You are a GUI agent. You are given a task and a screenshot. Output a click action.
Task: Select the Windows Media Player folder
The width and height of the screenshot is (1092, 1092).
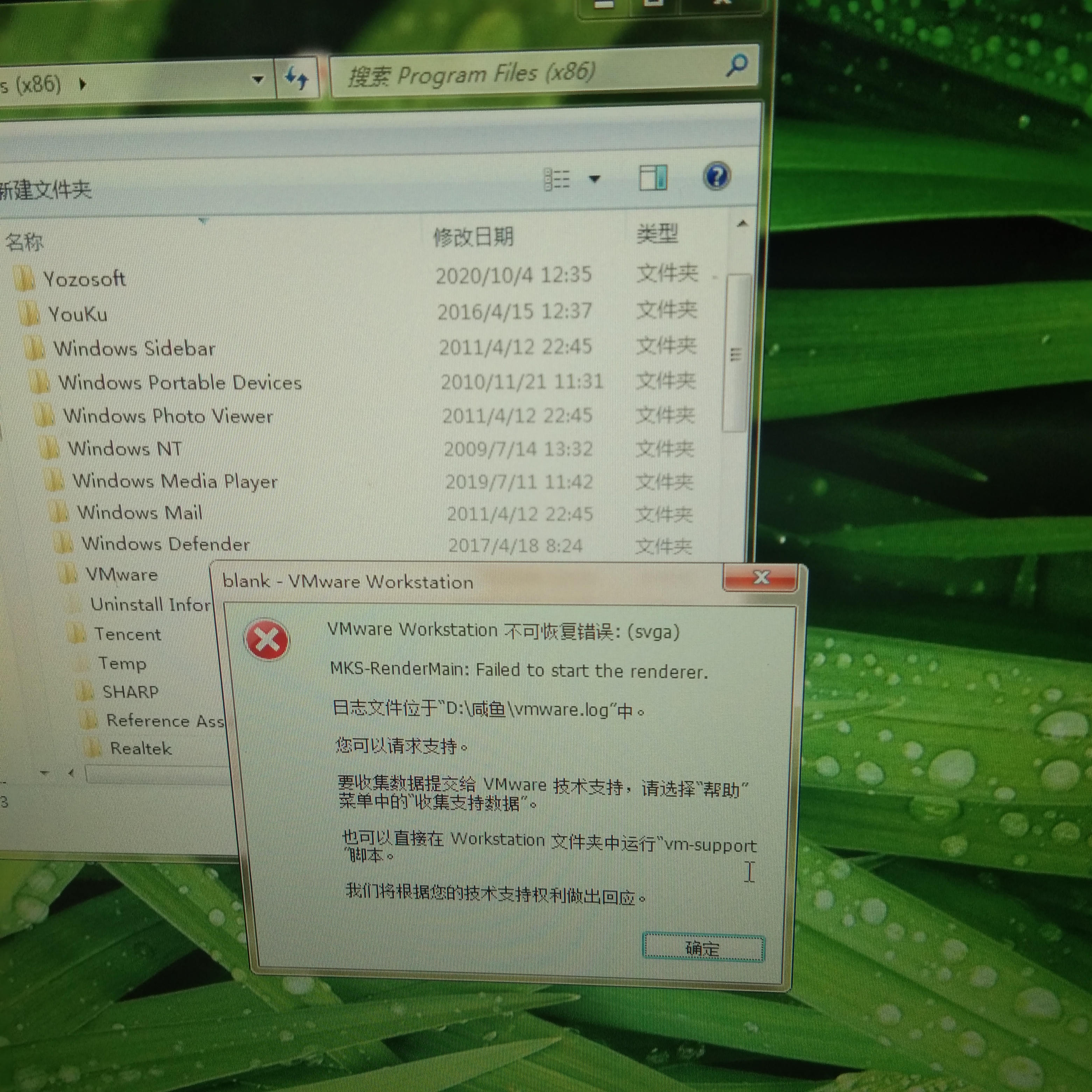pos(175,481)
